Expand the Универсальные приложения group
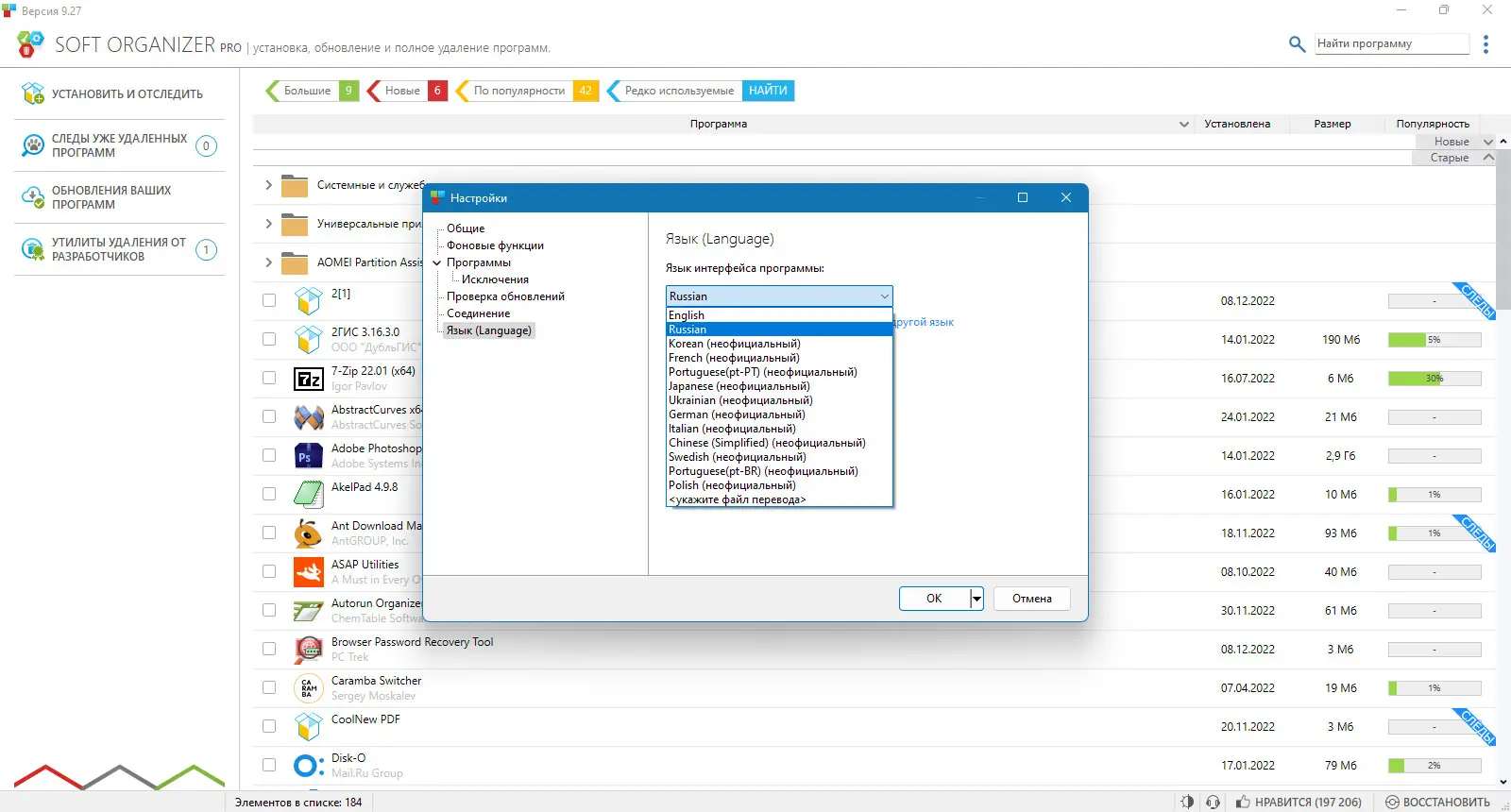The height and width of the screenshot is (812, 1511). 268,224
